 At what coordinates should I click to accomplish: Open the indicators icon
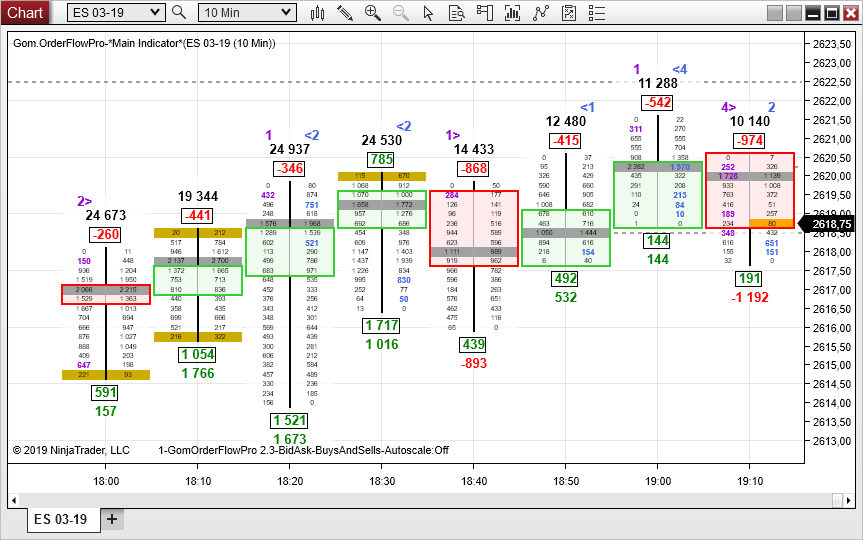point(512,13)
